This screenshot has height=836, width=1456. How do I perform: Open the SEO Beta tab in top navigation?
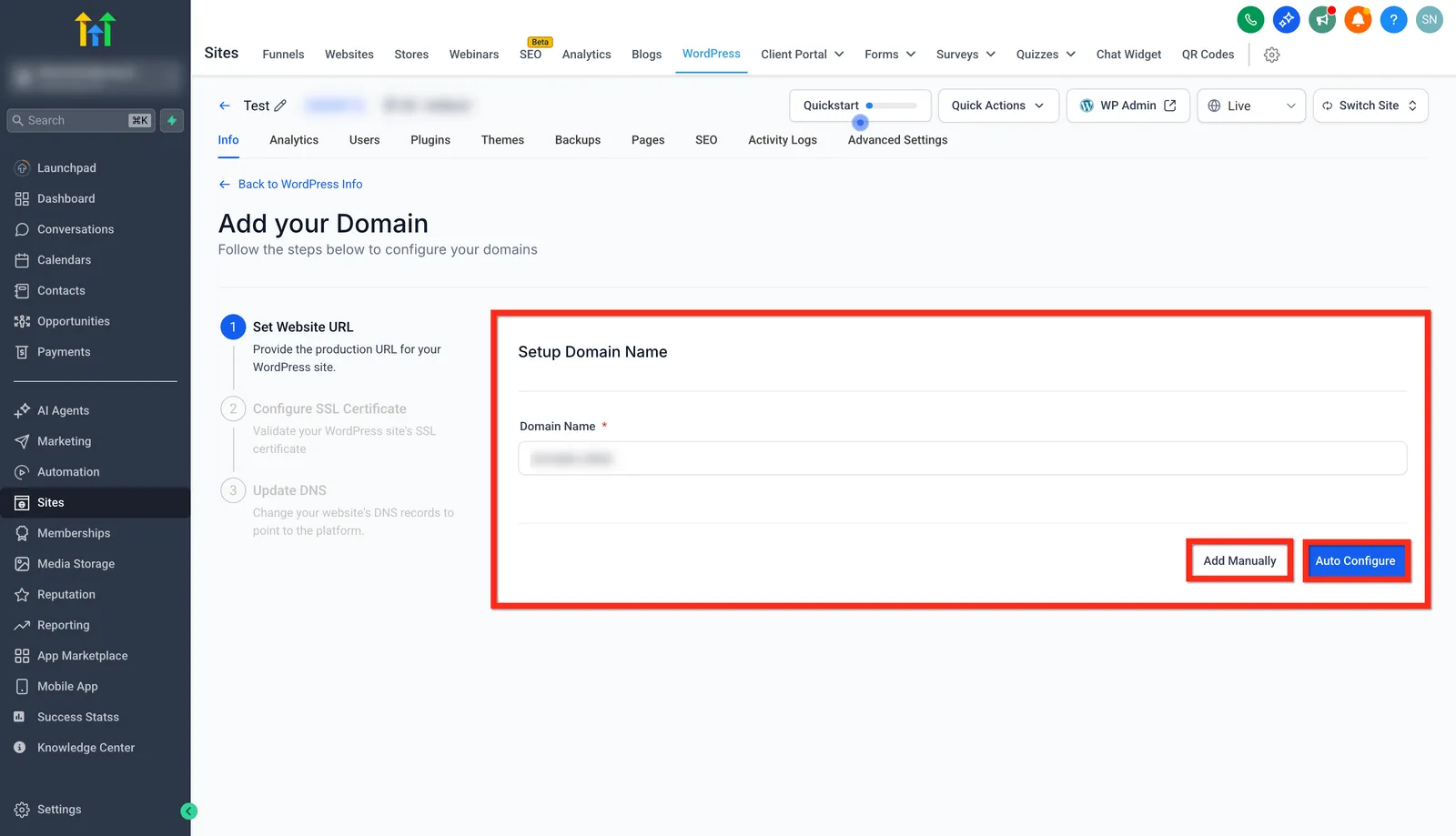pyautogui.click(x=531, y=55)
